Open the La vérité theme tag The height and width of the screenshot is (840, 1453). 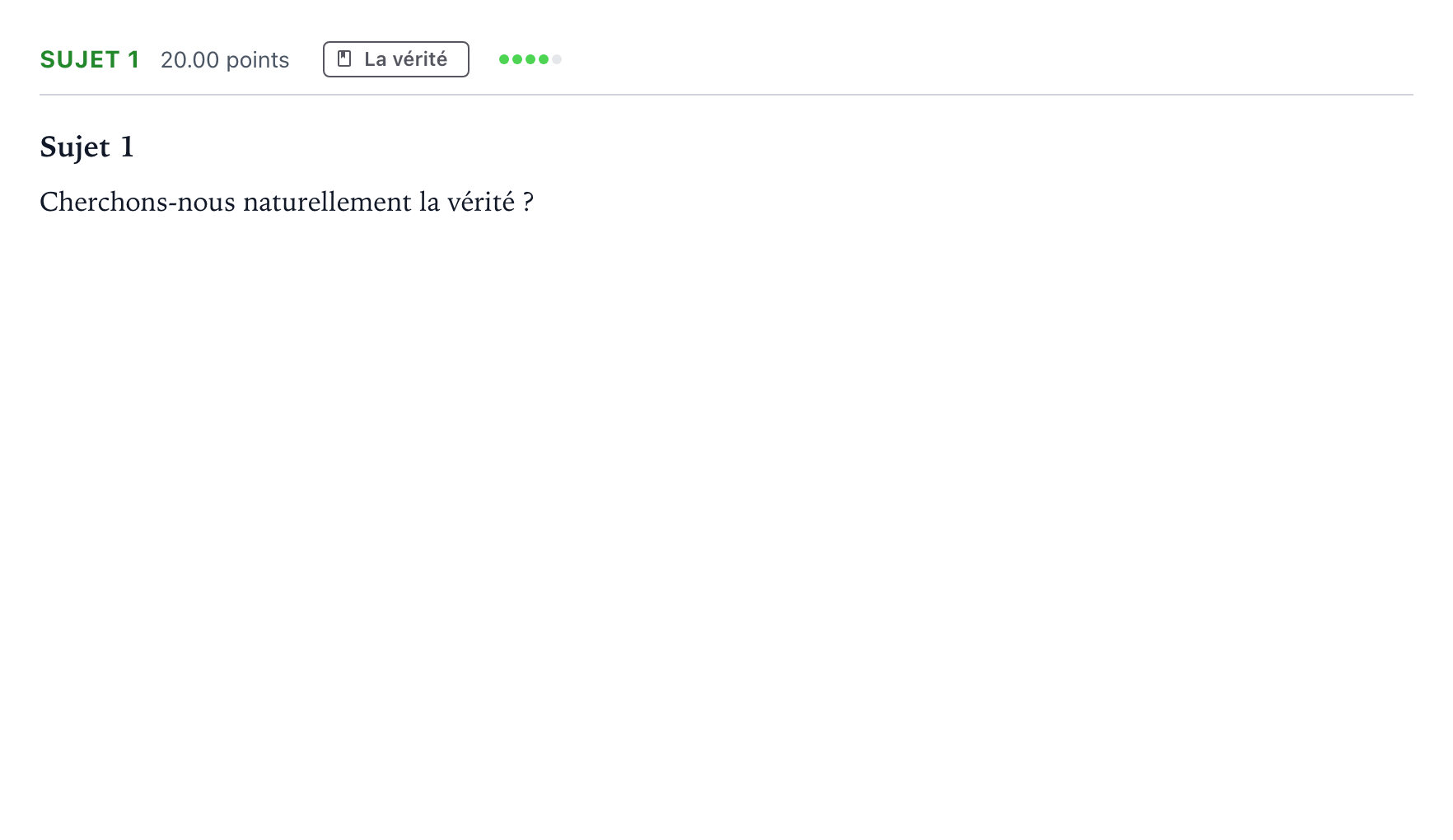(x=396, y=59)
